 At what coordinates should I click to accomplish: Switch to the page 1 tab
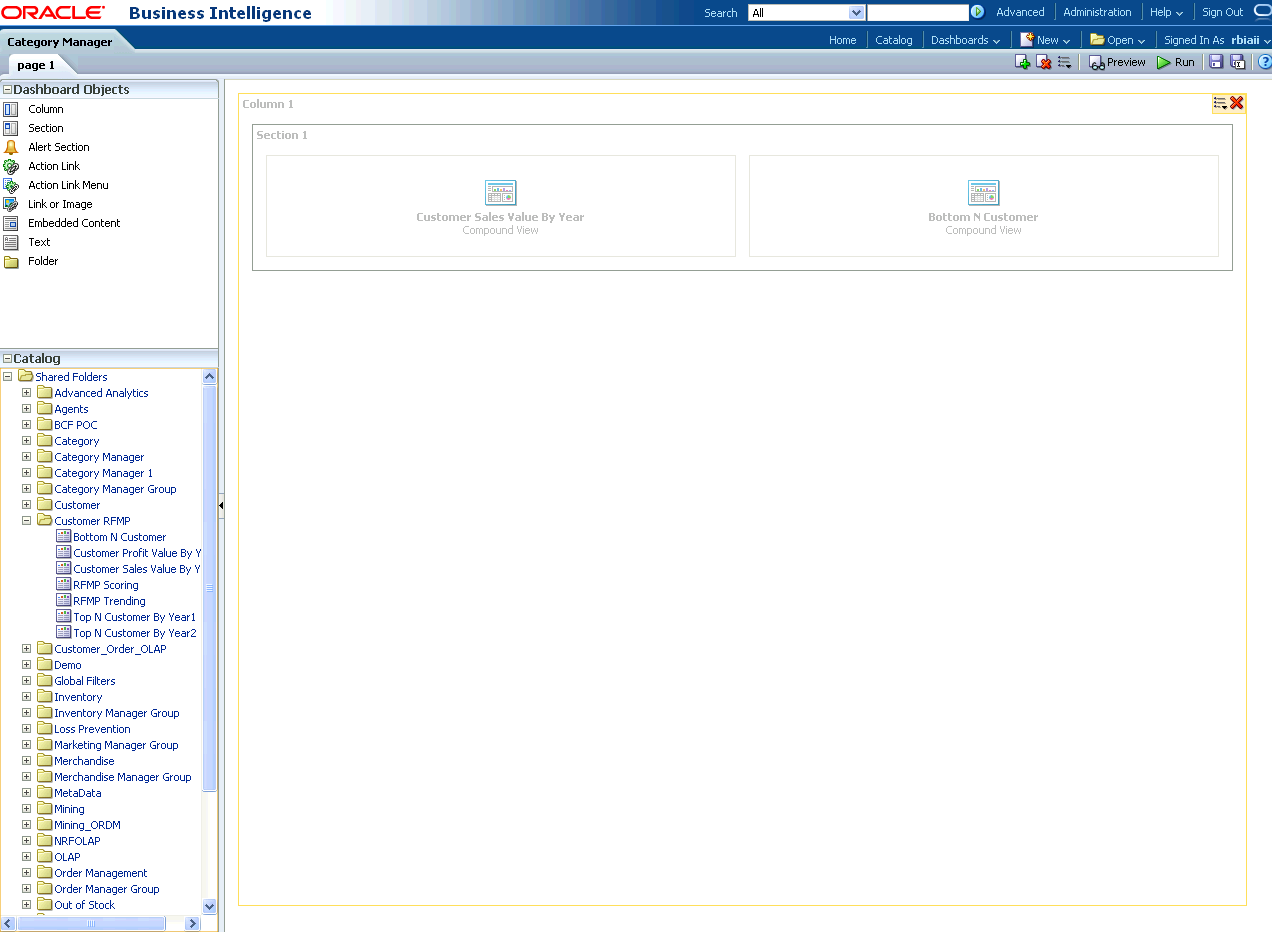pos(36,65)
